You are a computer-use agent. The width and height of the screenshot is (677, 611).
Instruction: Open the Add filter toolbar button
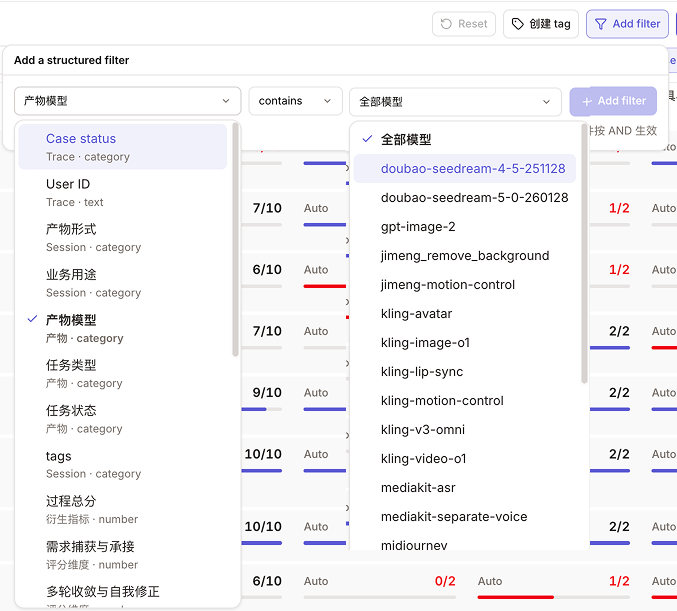pos(627,24)
